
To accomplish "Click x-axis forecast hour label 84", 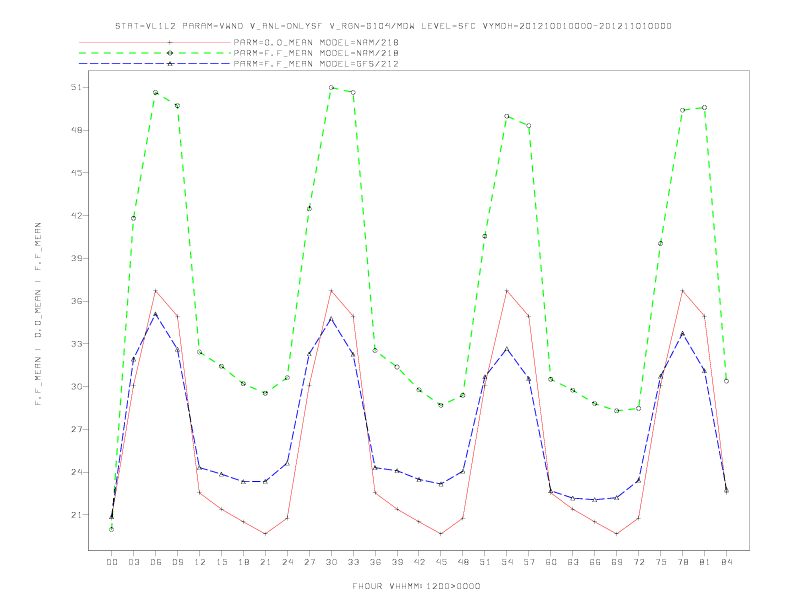I will tap(726, 562).
